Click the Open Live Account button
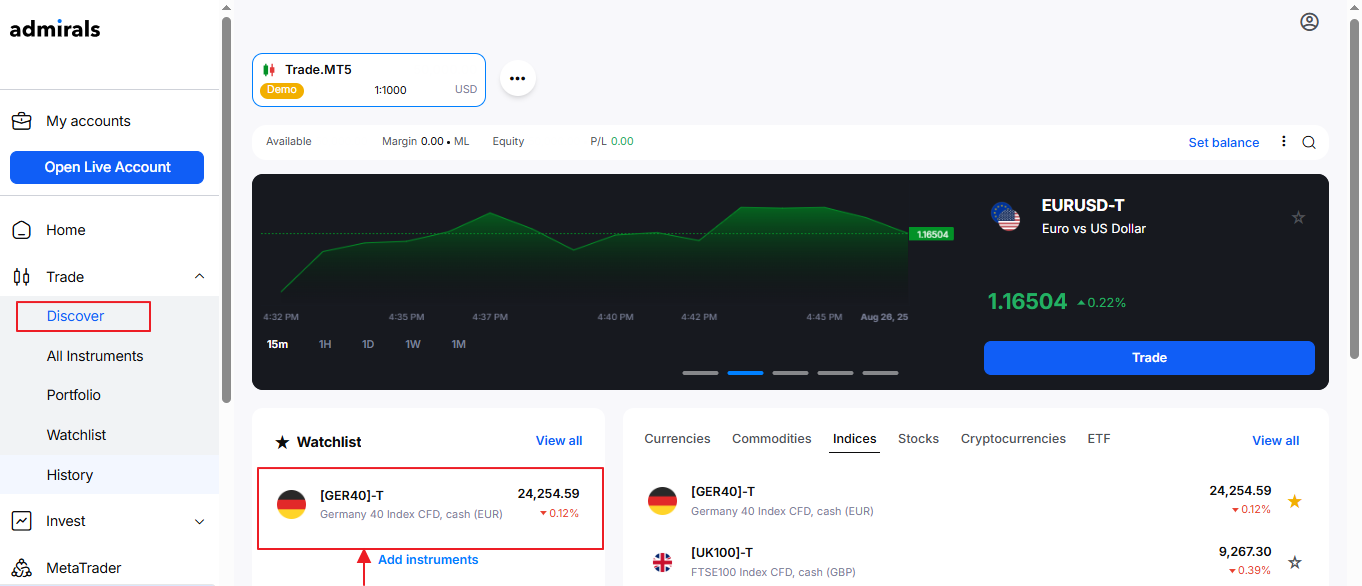 (107, 167)
